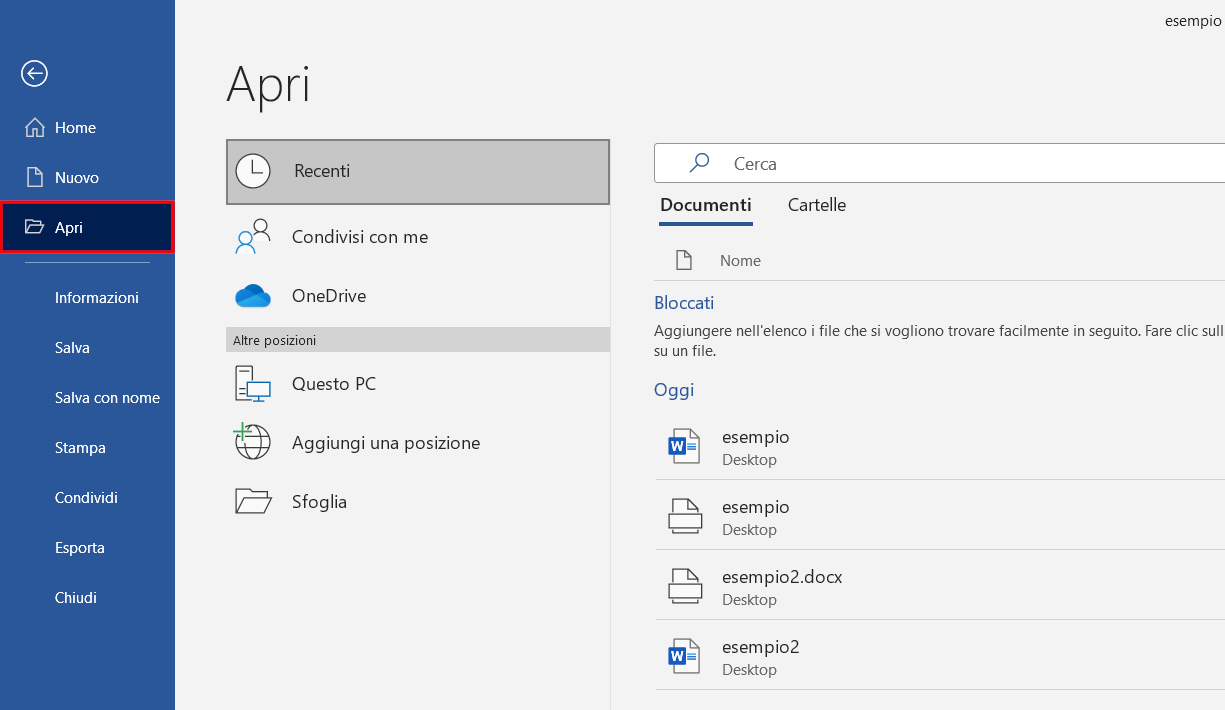Click the globe icon with the plus
This screenshot has height=710, width=1225.
pyautogui.click(x=252, y=441)
